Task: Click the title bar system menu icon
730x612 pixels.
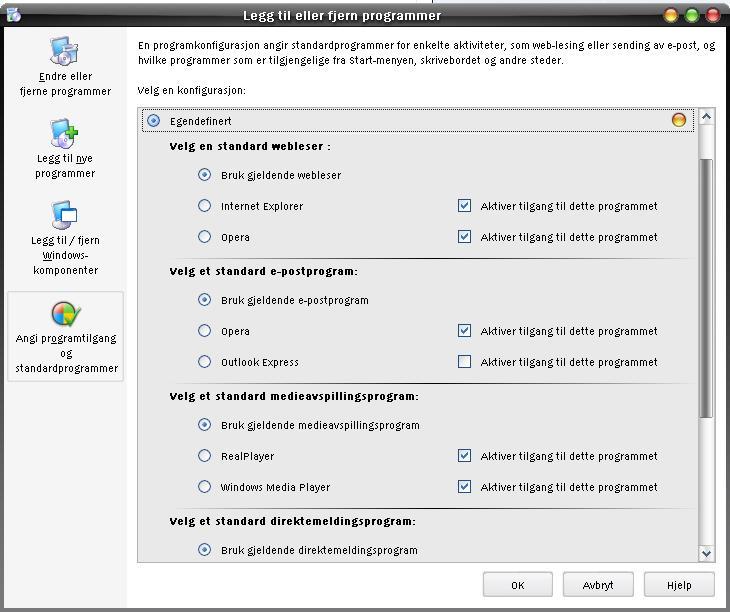Action: coord(13,14)
